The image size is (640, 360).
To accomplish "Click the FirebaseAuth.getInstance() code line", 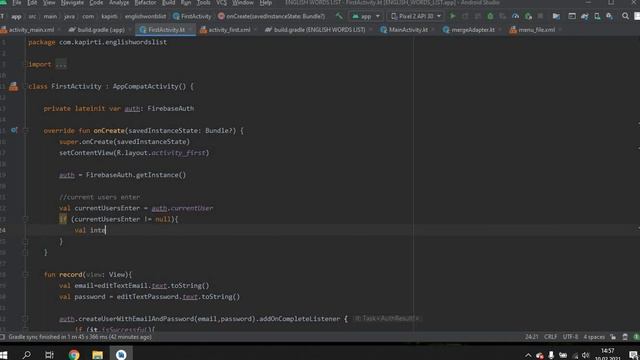I will point(122,175).
